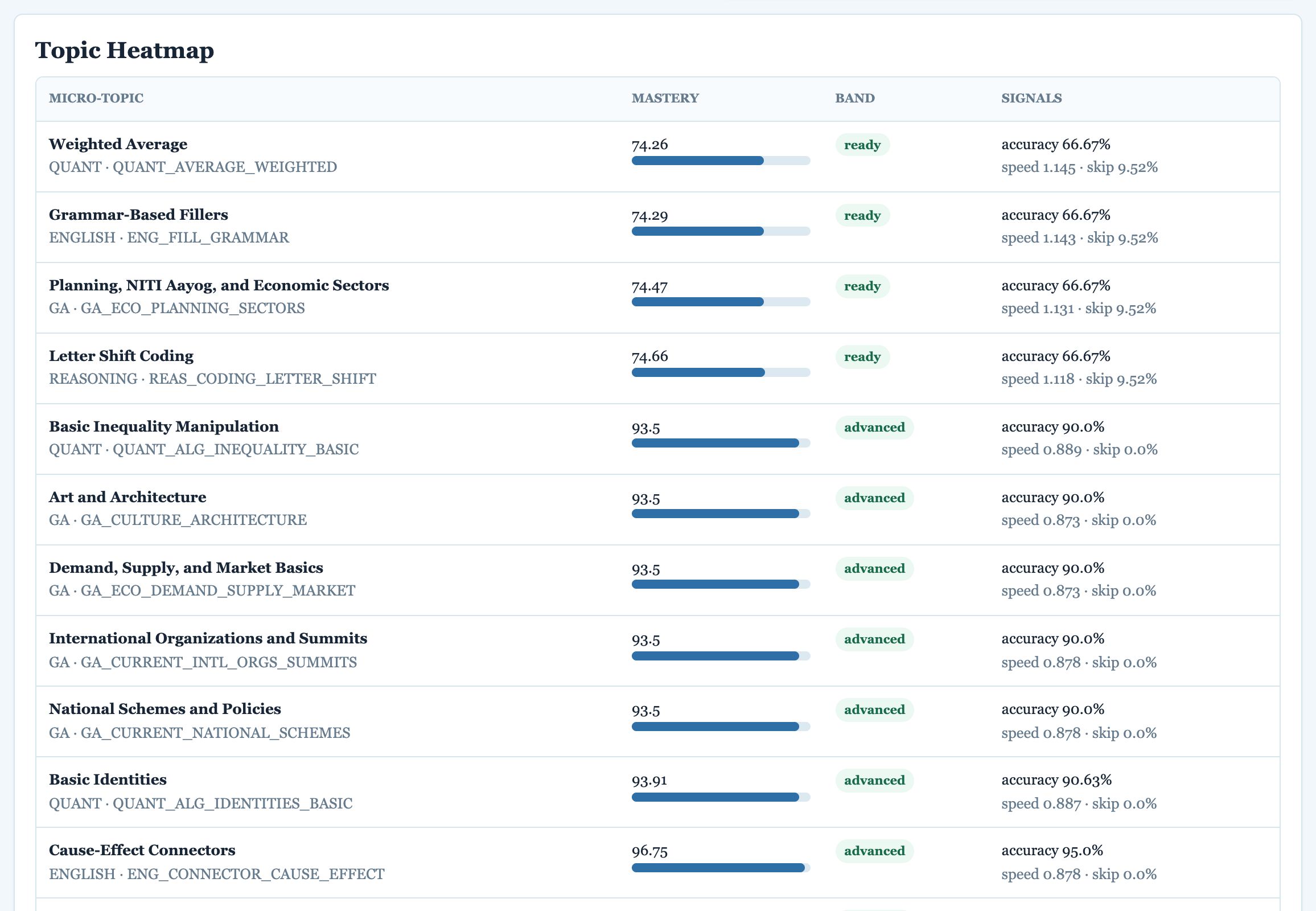Click speed 0.889 skip 0.0% text

click(x=1079, y=450)
